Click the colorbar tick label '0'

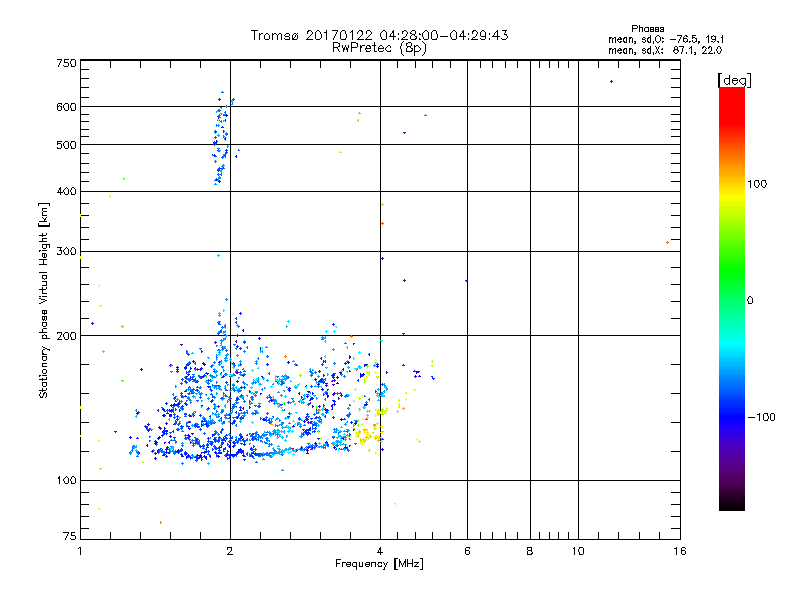(x=749, y=301)
